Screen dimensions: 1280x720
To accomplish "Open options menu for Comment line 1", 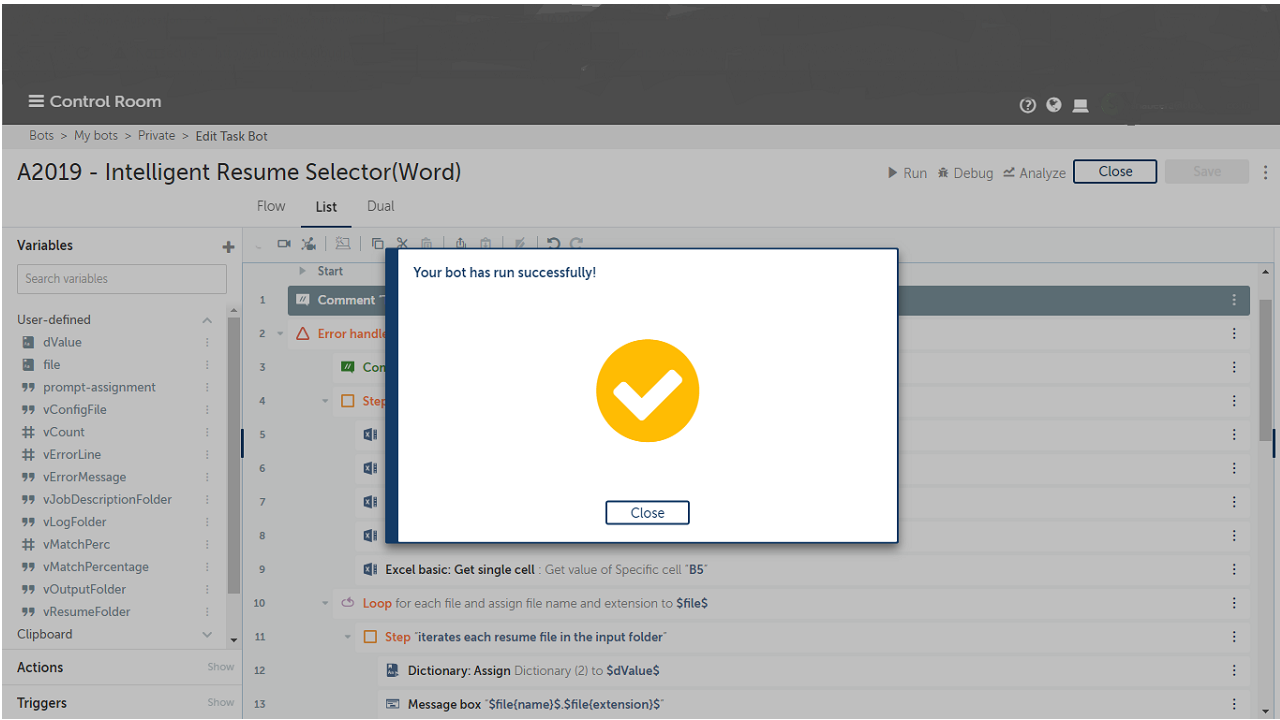I will [1234, 300].
